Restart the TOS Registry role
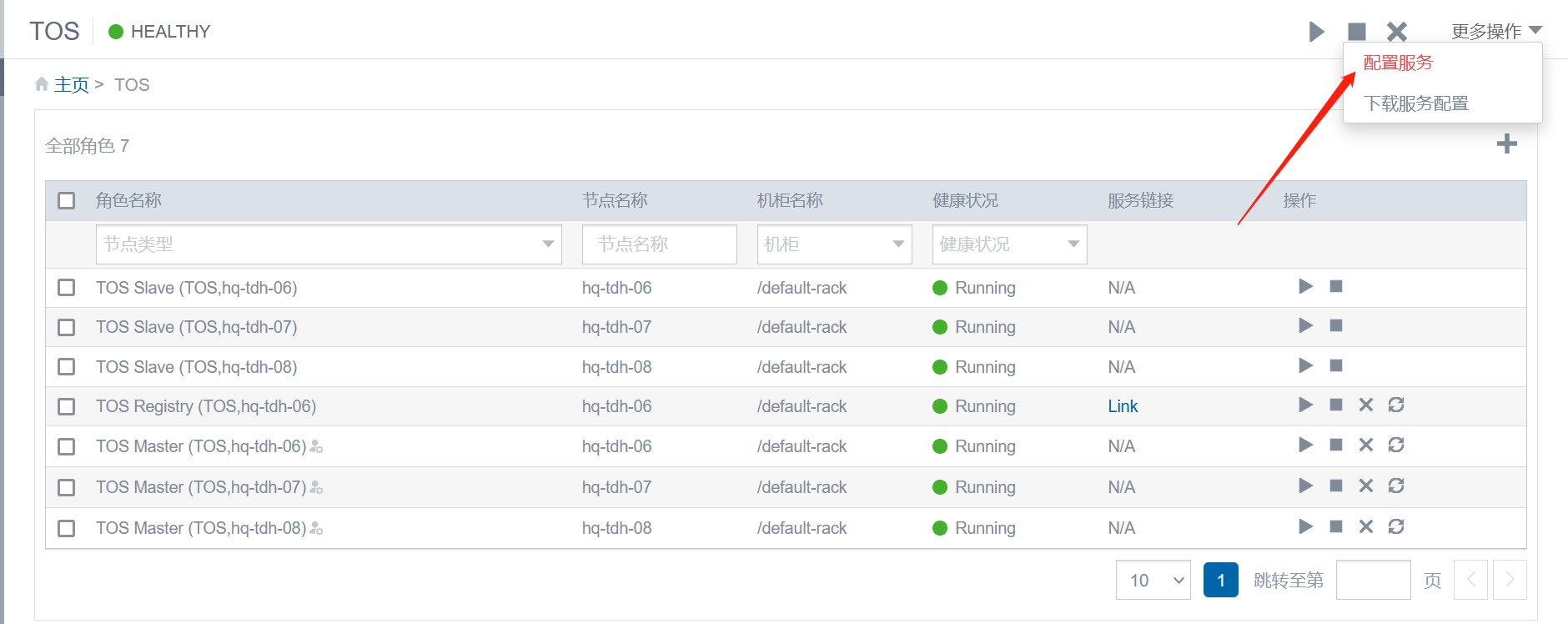The image size is (1568, 624). 1396,405
